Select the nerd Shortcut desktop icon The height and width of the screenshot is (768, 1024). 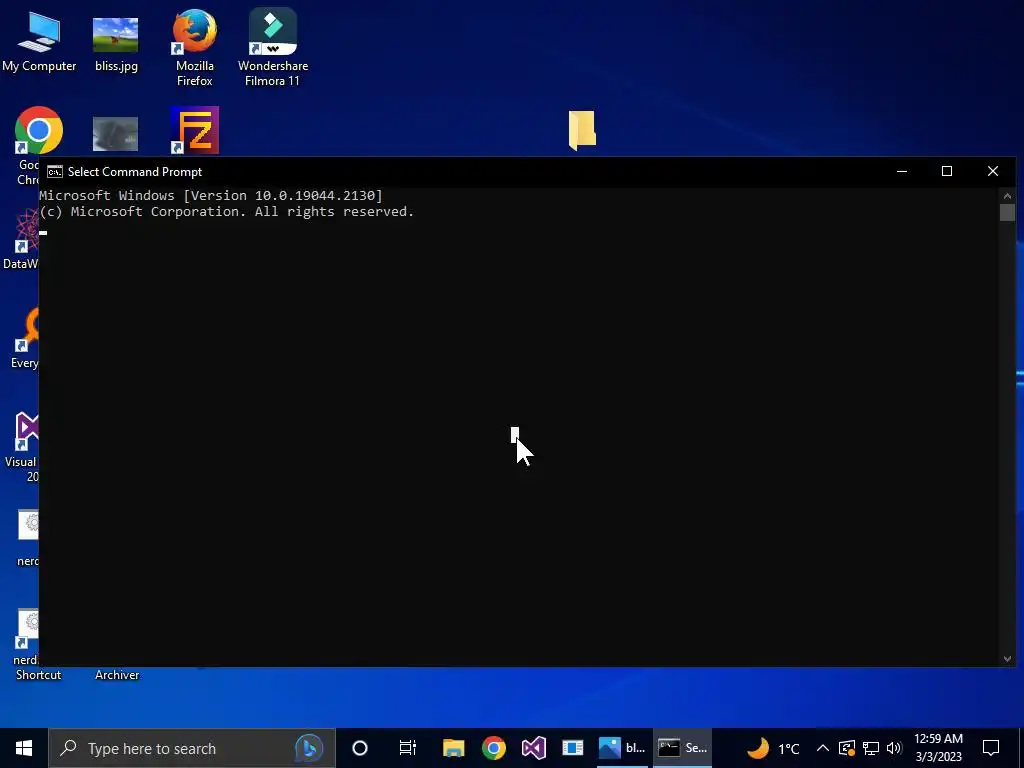[30, 647]
